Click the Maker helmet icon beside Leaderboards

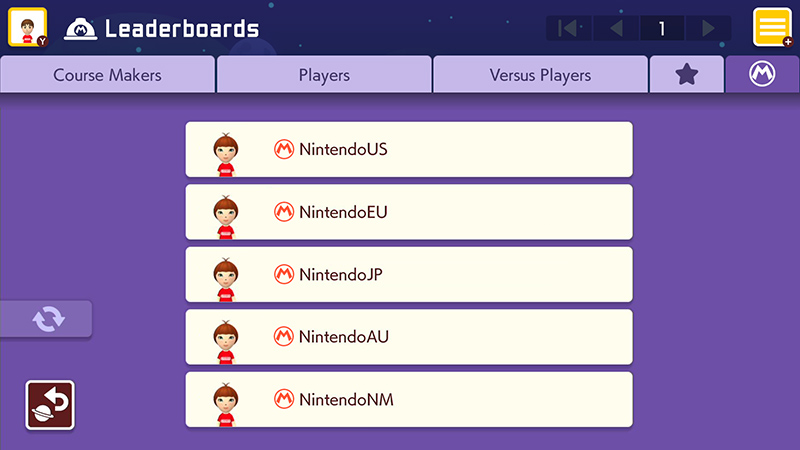click(x=80, y=29)
